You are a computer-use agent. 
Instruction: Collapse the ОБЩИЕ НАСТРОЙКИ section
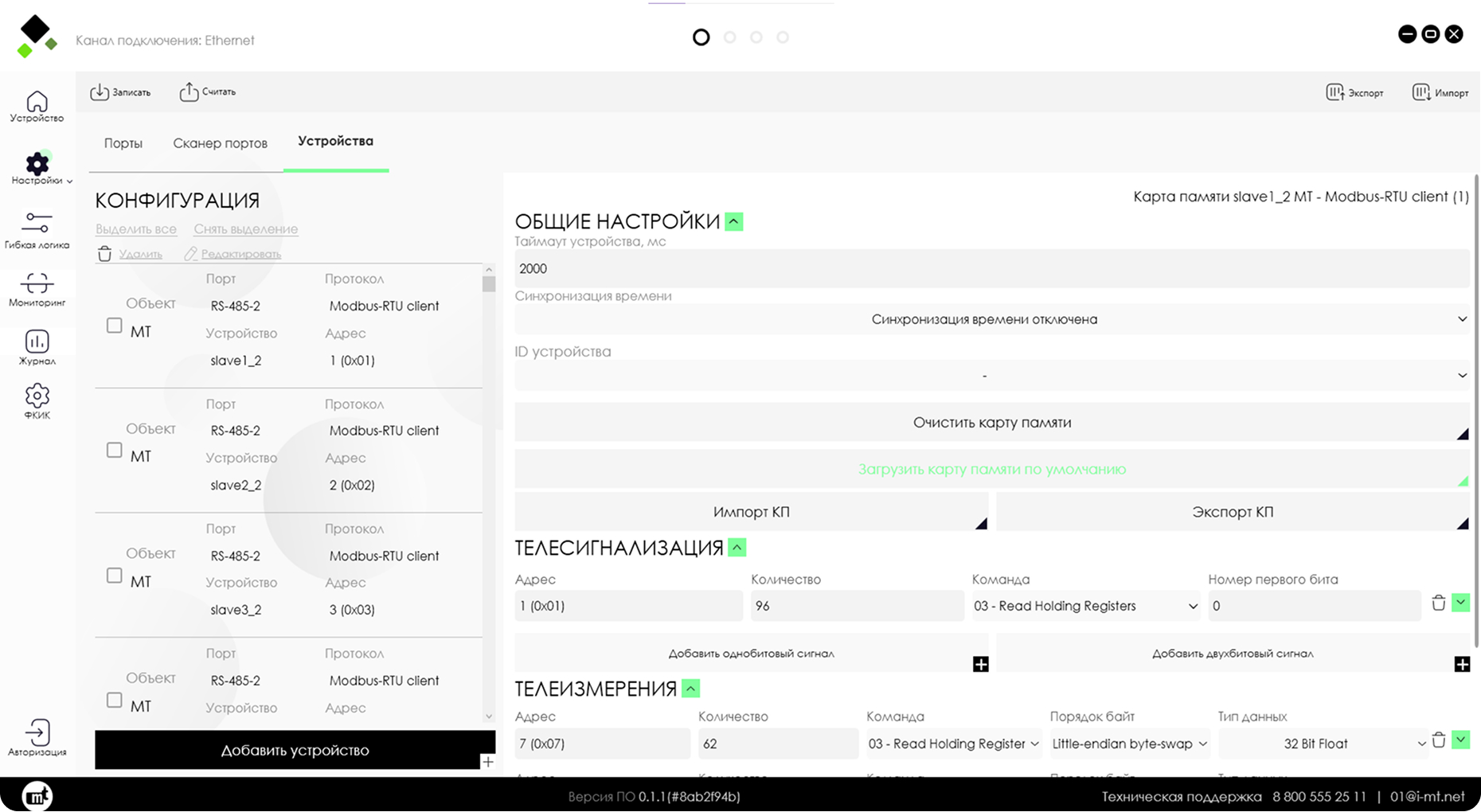coord(734,222)
